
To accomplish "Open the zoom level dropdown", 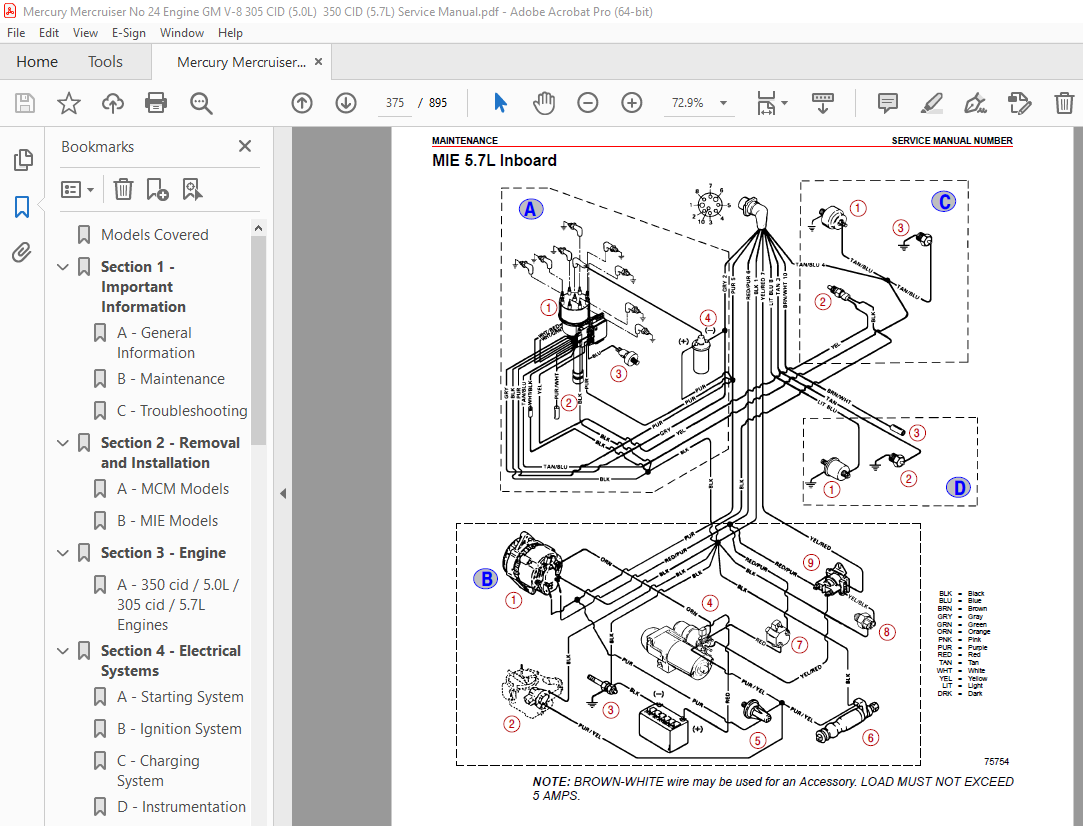I will (x=724, y=104).
